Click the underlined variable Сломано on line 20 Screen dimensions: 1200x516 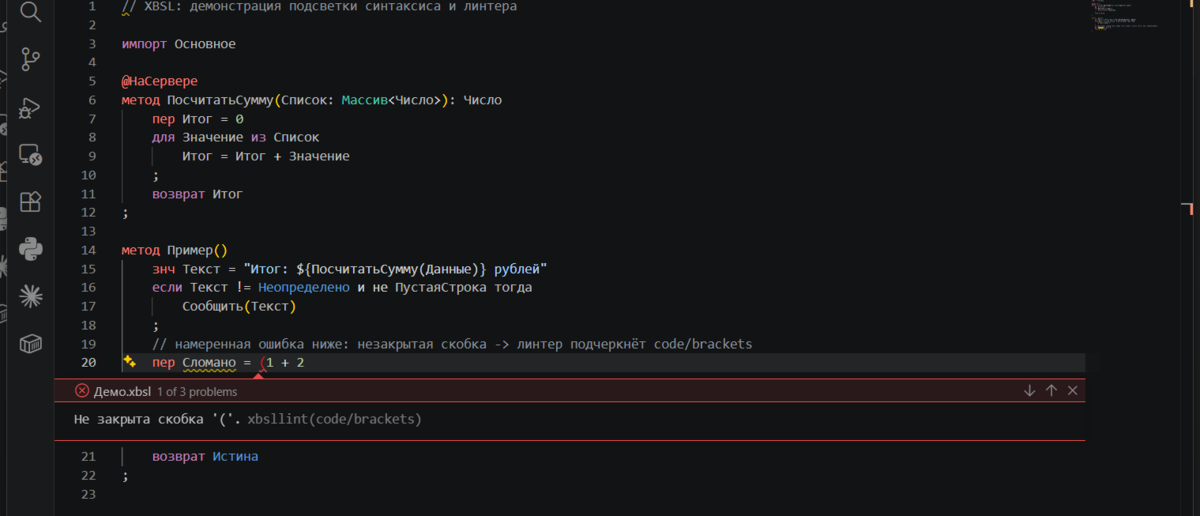tap(209, 362)
